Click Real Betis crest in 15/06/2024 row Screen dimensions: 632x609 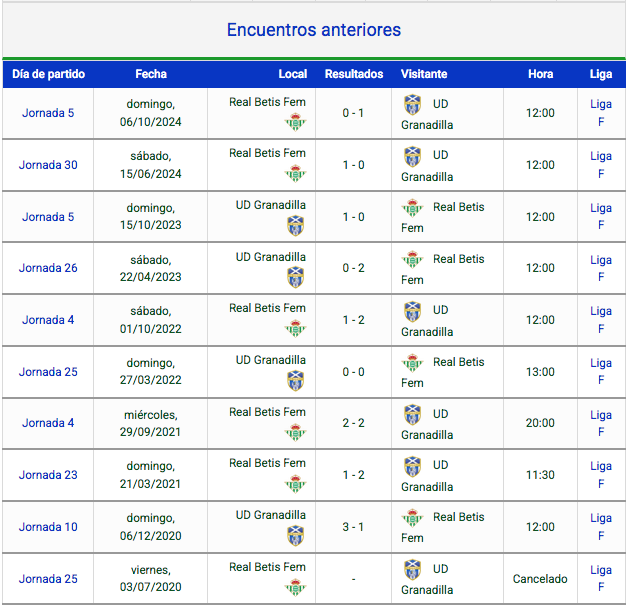click(x=297, y=174)
